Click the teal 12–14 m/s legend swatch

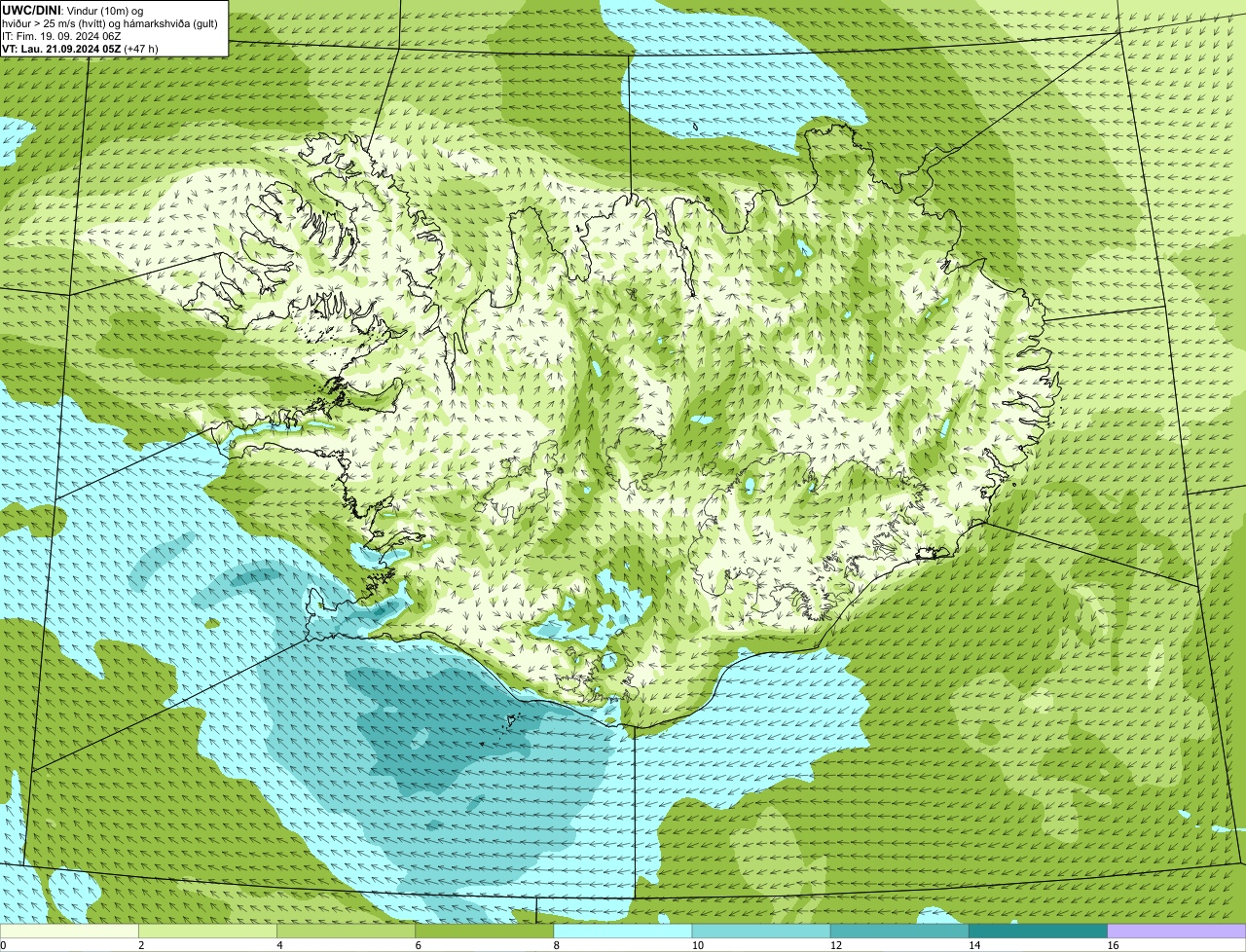tap(899, 932)
